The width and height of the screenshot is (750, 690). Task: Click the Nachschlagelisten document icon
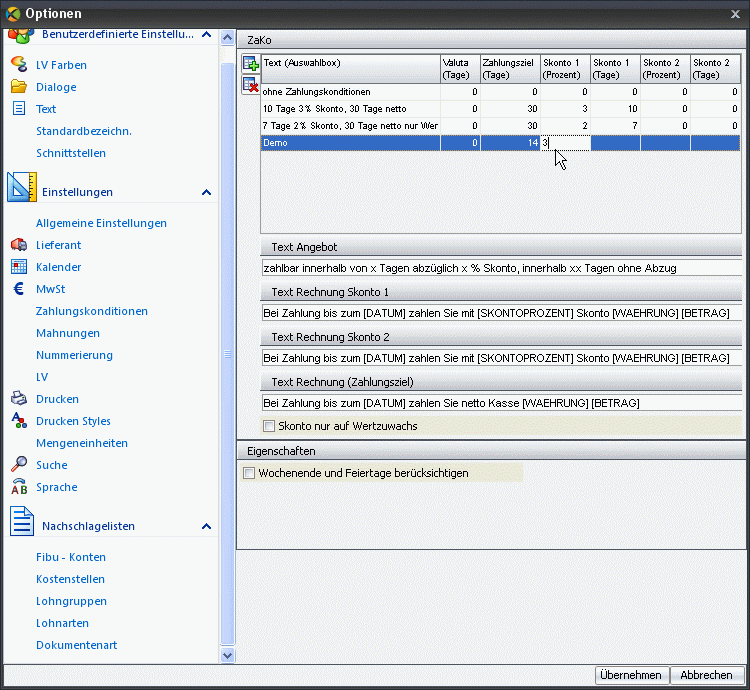click(22, 521)
